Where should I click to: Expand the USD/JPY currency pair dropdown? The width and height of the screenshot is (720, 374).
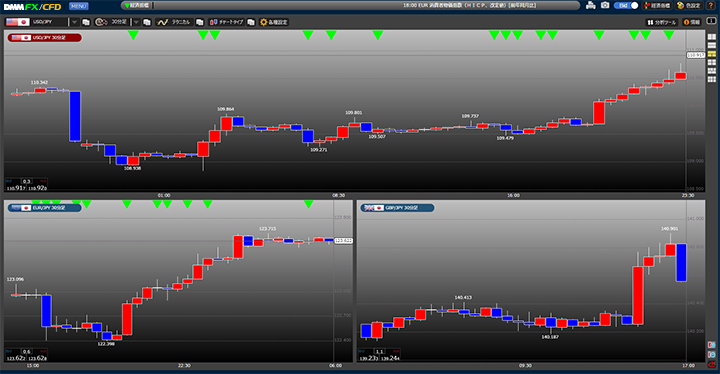click(x=74, y=22)
